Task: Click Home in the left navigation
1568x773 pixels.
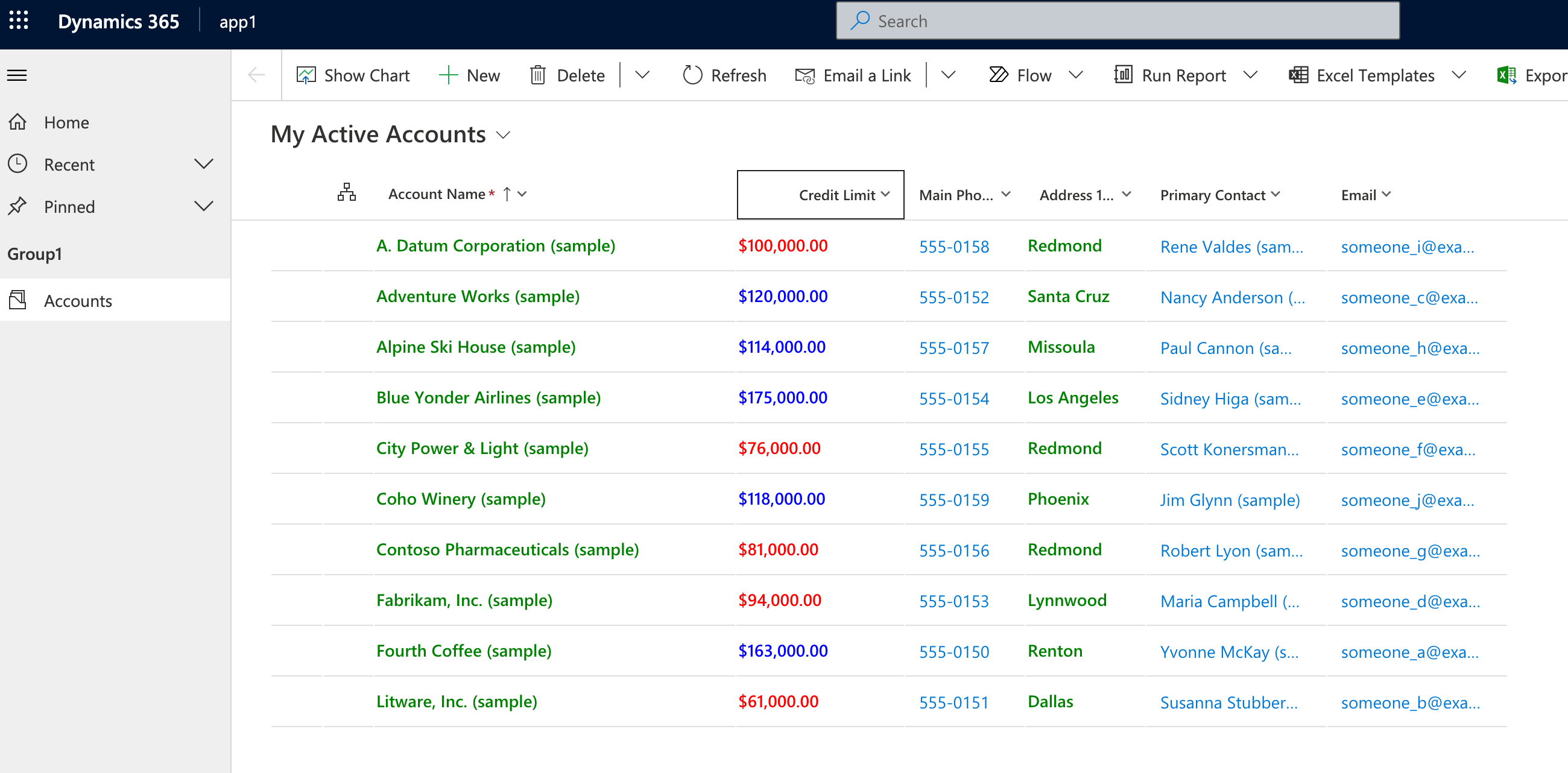Action: point(67,122)
